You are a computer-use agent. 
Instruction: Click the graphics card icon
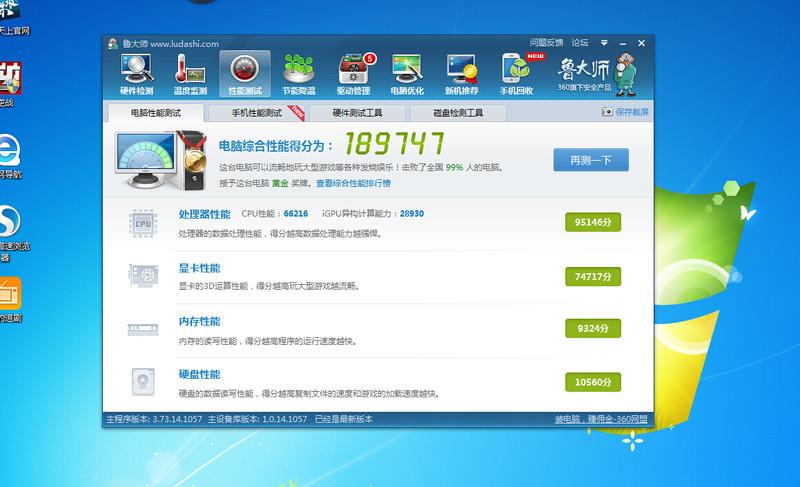click(x=143, y=276)
